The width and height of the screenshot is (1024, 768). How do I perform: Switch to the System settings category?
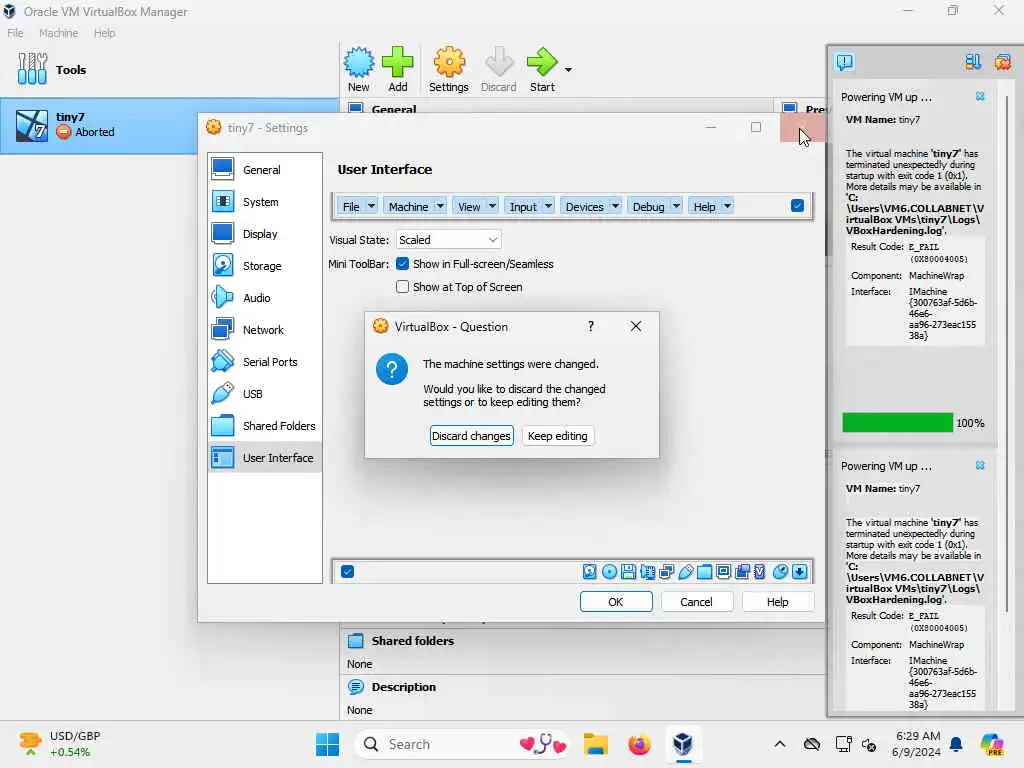265,202
